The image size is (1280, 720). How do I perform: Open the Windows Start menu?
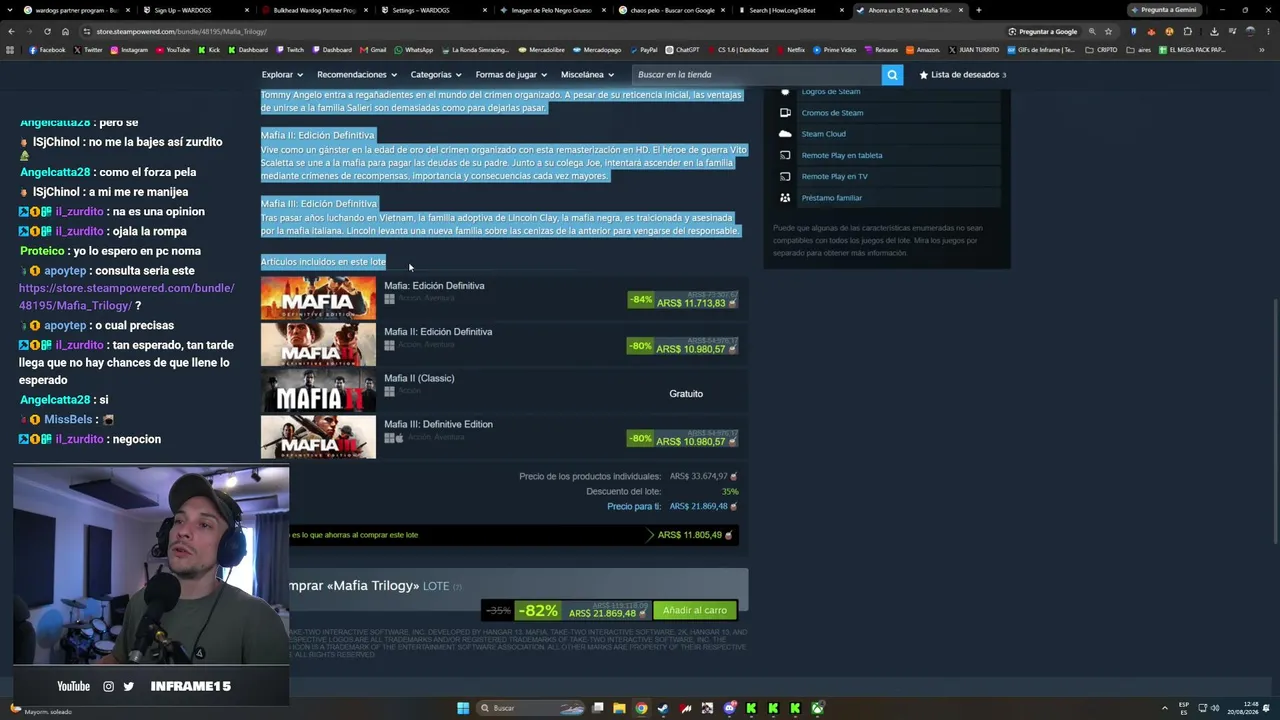463,708
